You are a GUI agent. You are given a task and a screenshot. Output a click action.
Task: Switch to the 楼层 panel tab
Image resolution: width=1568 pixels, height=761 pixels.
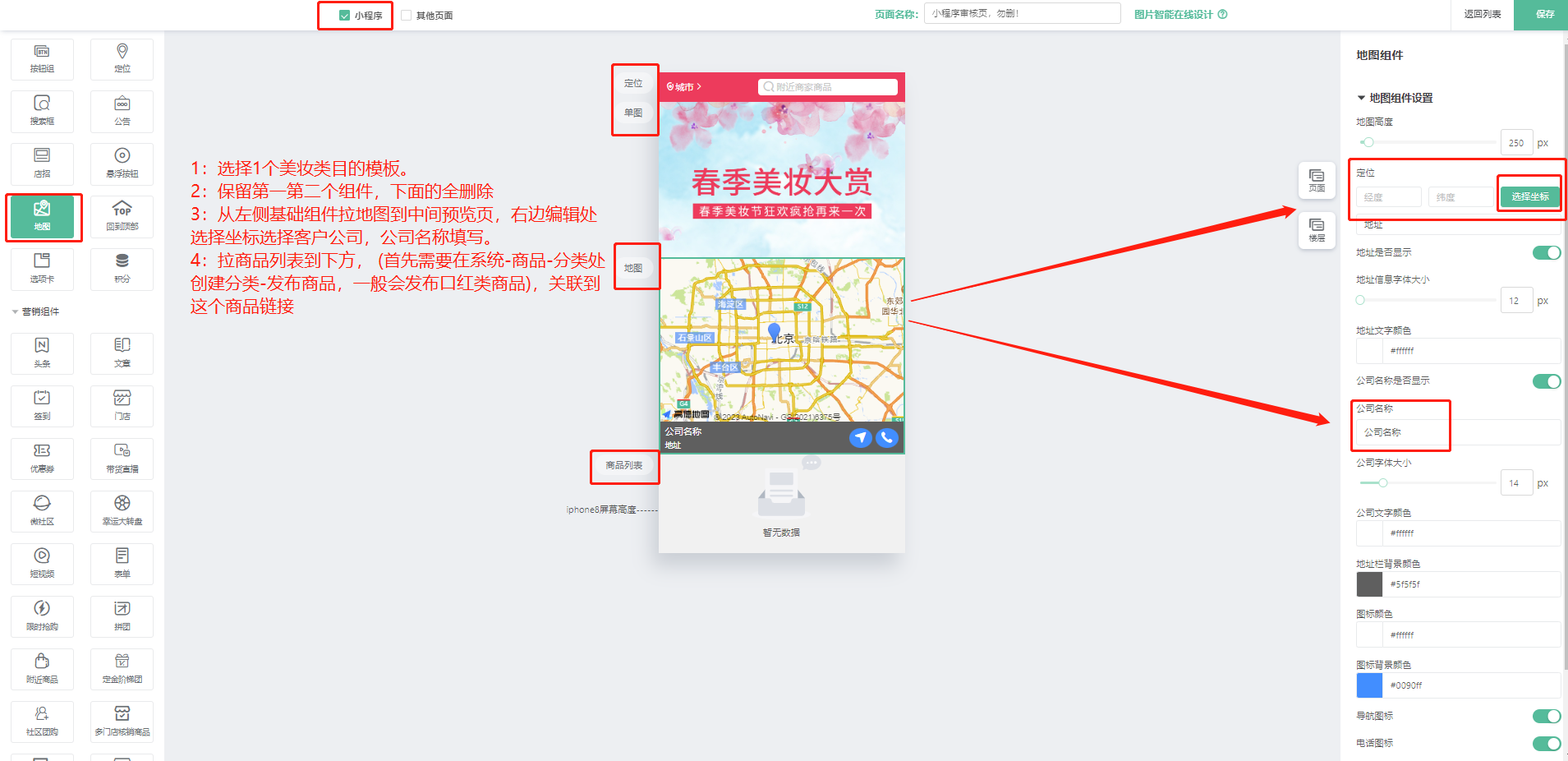coord(1317,230)
